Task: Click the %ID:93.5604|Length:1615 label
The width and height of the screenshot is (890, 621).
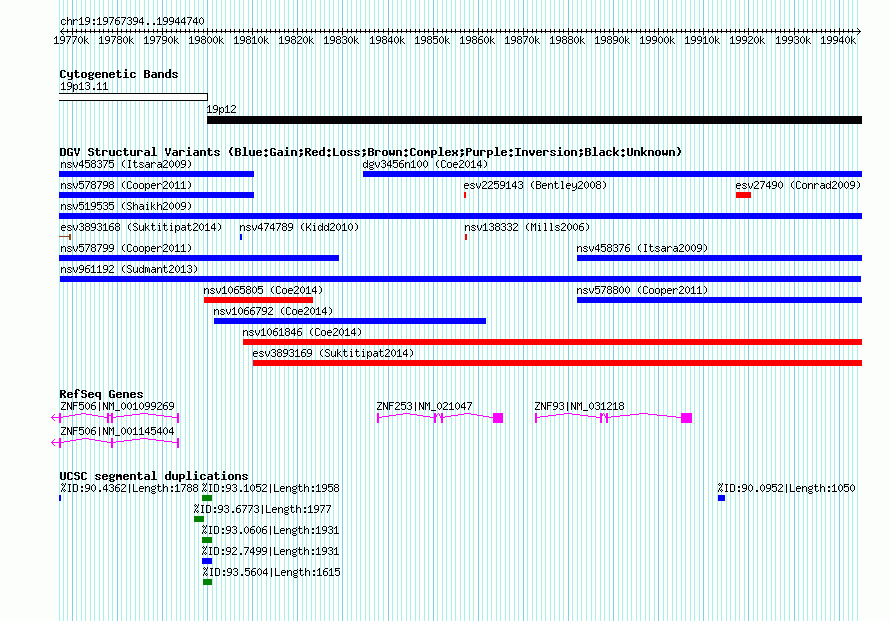Action: pos(271,572)
